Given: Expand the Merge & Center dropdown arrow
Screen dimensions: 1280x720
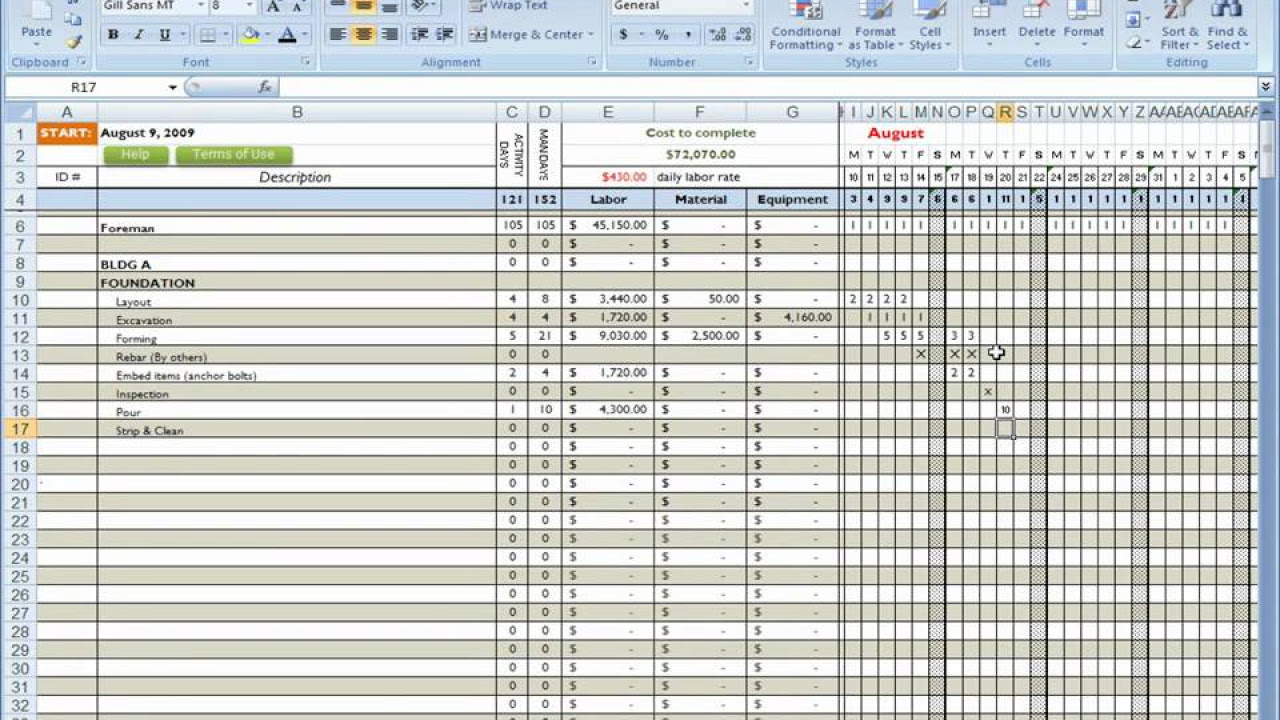Looking at the screenshot, I should 590,35.
